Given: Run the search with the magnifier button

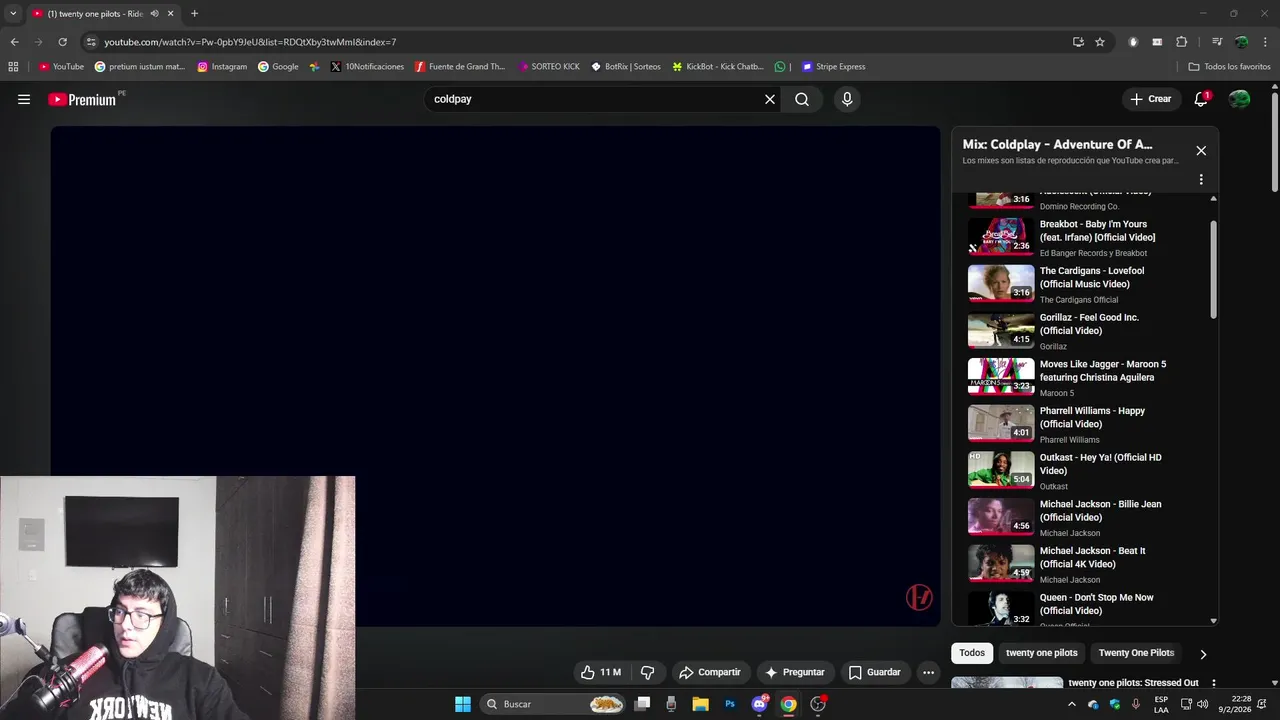Looking at the screenshot, I should tap(802, 99).
